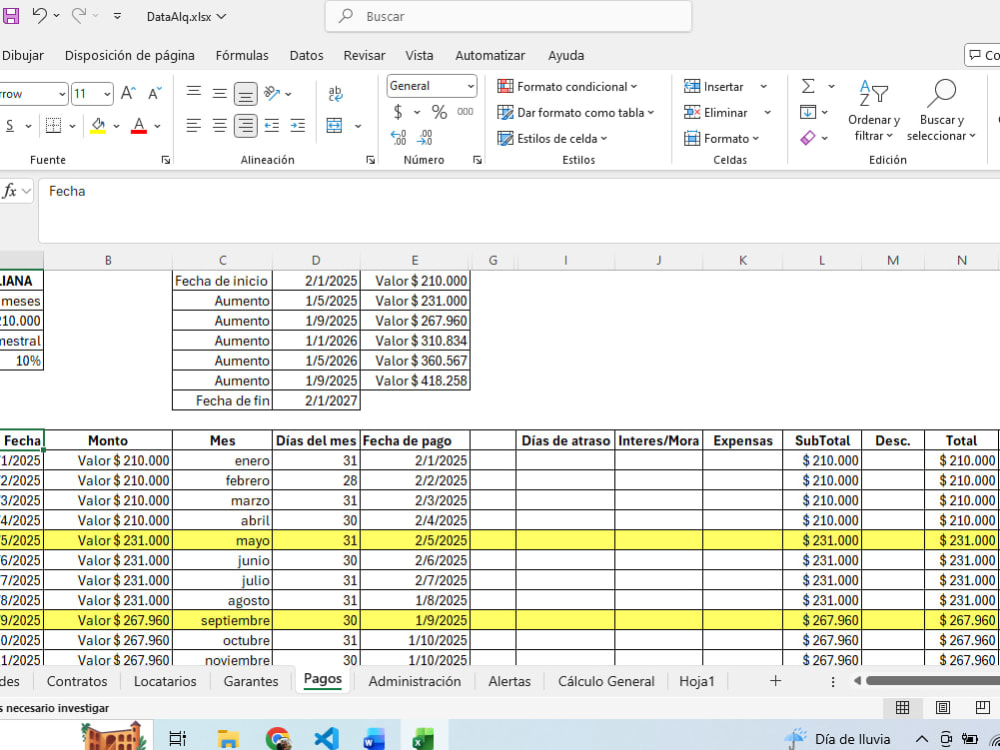1000x750 pixels.
Task: Open Visual Studio Code from taskbar
Action: 326,739
